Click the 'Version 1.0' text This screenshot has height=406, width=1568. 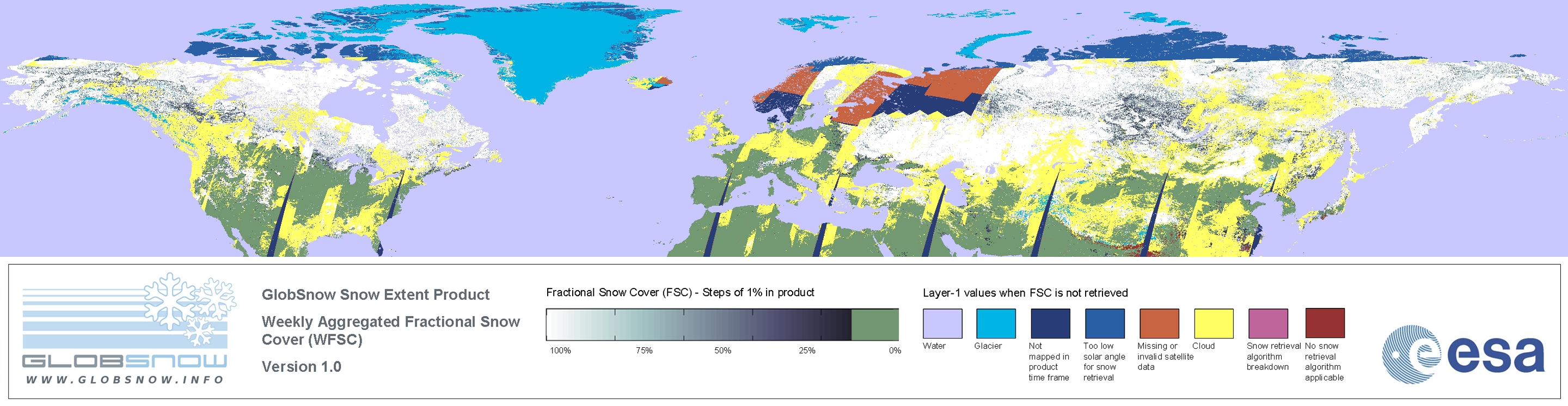[301, 366]
